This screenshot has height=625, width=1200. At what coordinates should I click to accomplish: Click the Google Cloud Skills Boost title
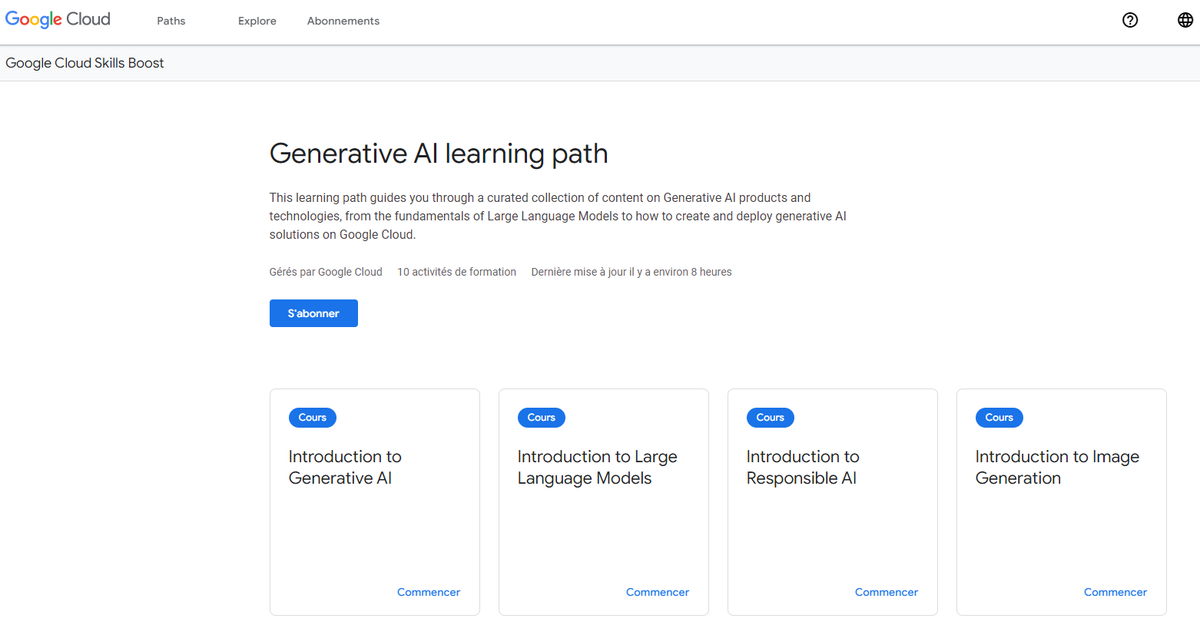pyautogui.click(x=85, y=63)
